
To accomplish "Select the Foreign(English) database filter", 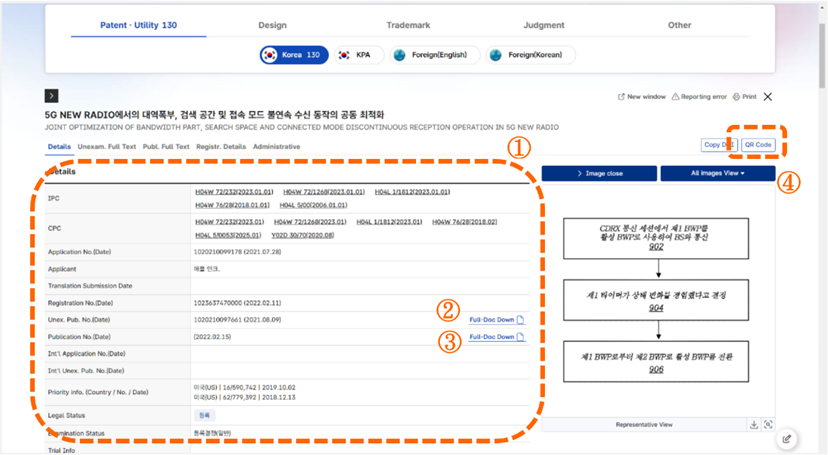I will (x=434, y=55).
